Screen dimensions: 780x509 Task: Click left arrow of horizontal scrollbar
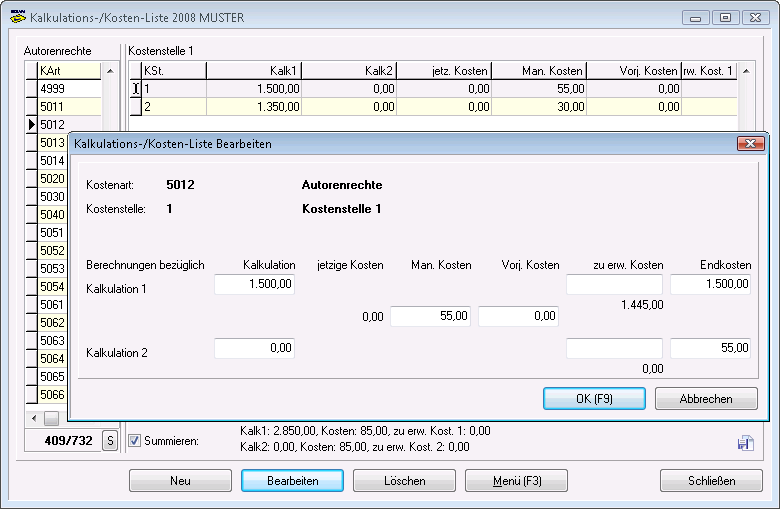tap(35, 417)
